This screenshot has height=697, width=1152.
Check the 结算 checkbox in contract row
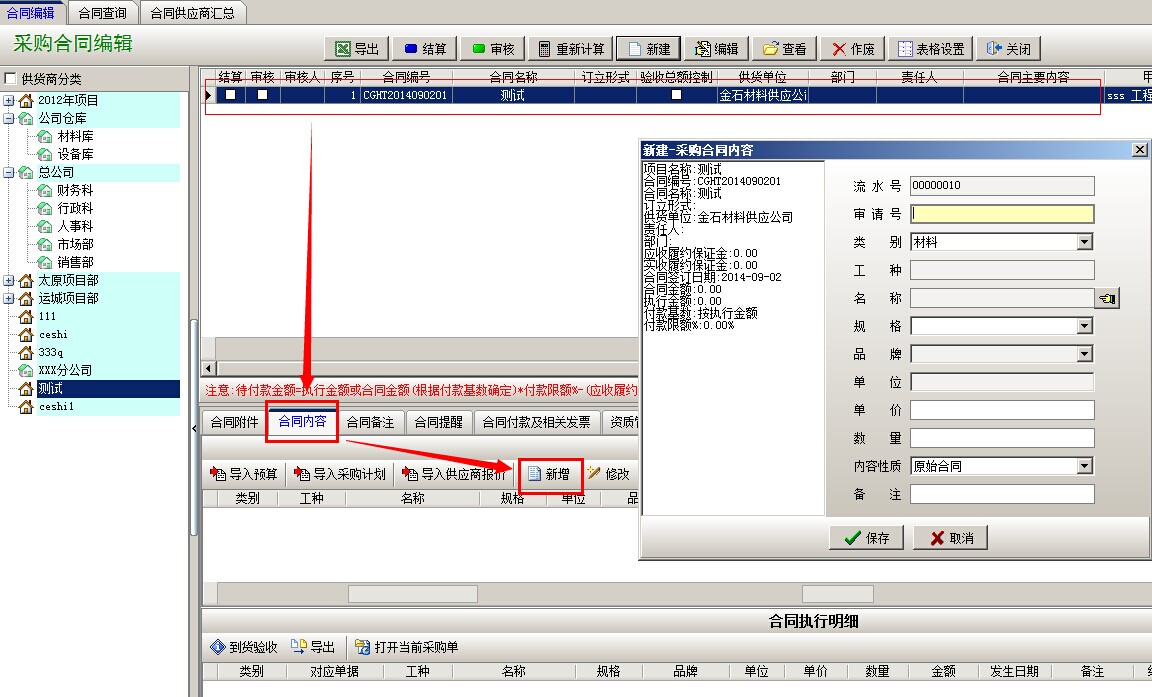(231, 95)
